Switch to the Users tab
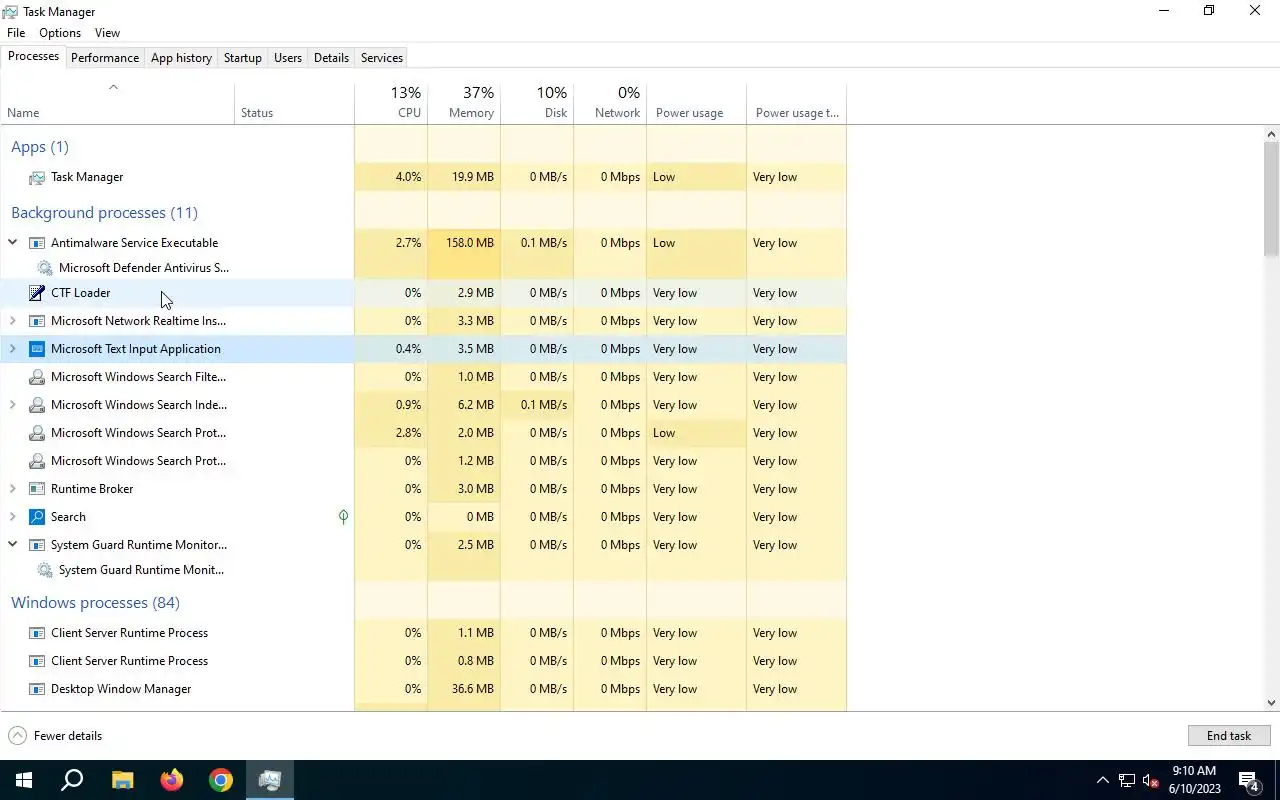This screenshot has height=800, width=1280. [288, 58]
